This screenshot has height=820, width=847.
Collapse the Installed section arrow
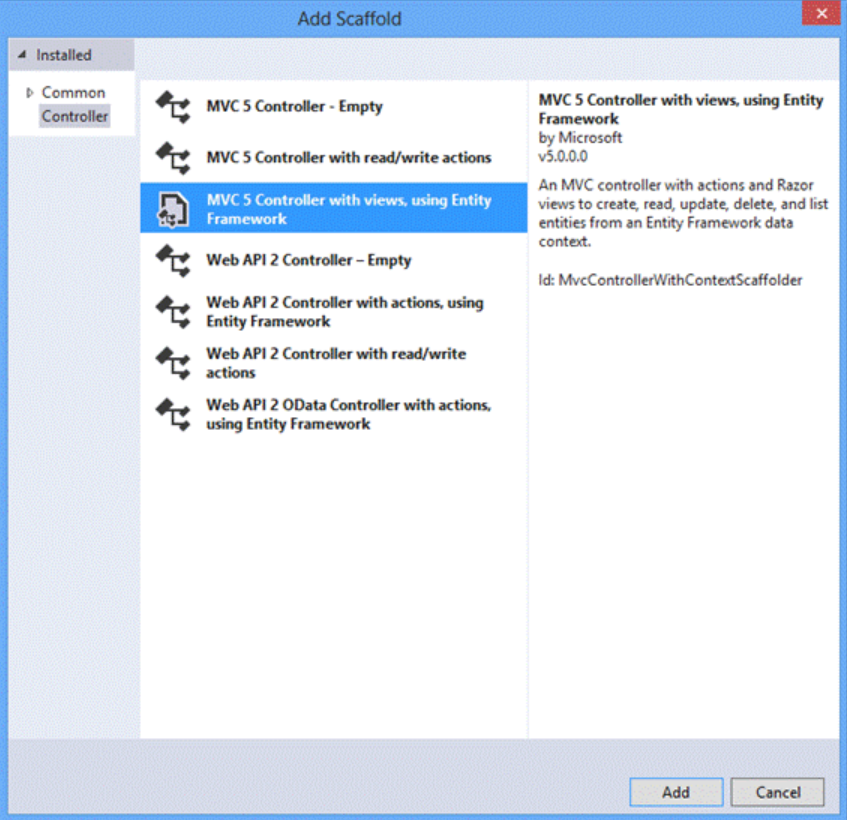(23, 56)
